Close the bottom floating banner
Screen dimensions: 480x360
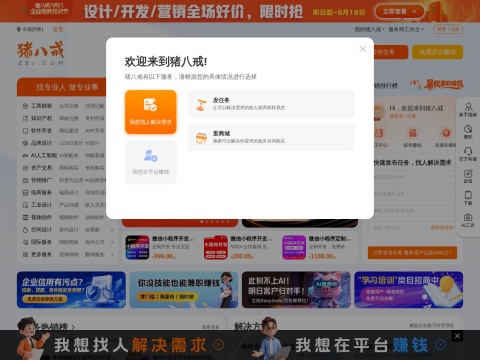[457, 336]
